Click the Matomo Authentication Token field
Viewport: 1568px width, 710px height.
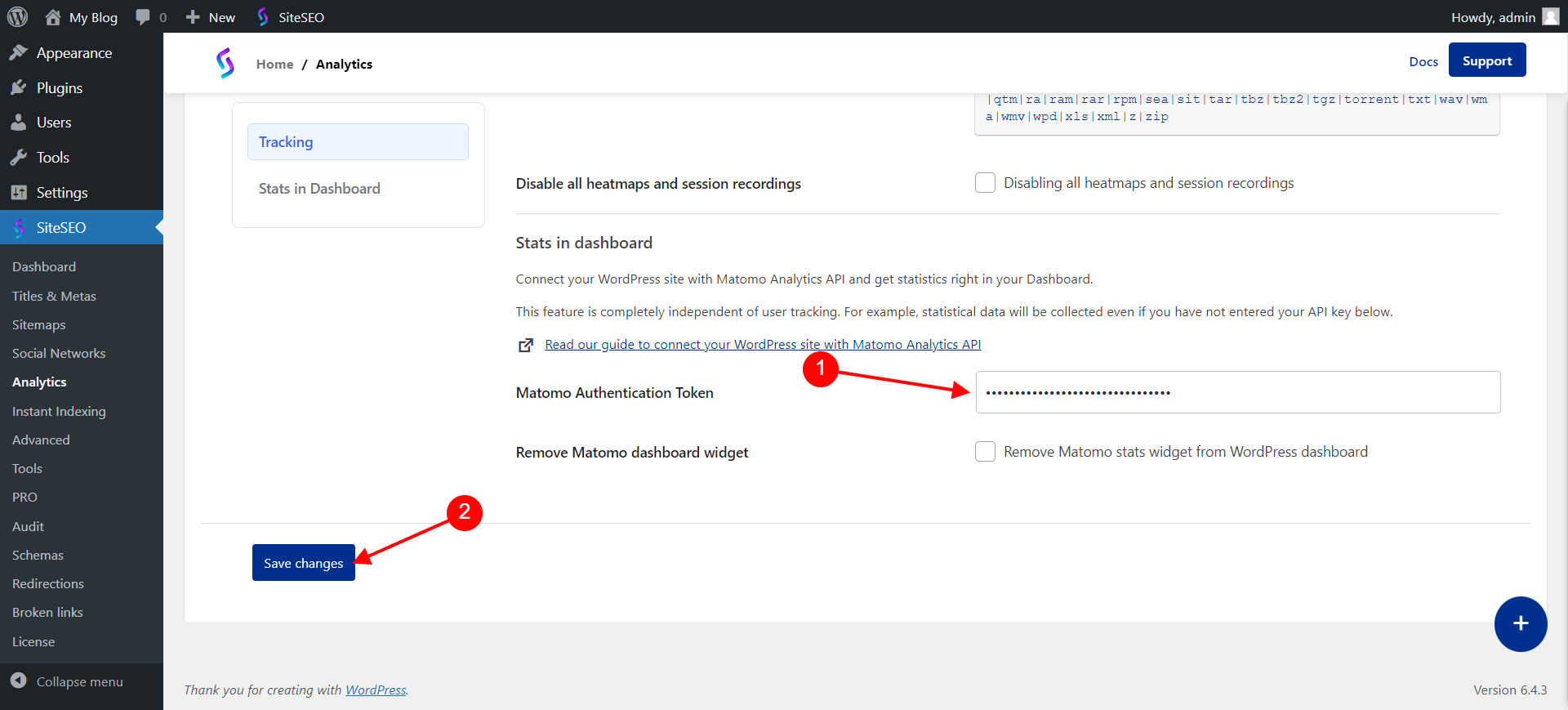[1238, 392]
